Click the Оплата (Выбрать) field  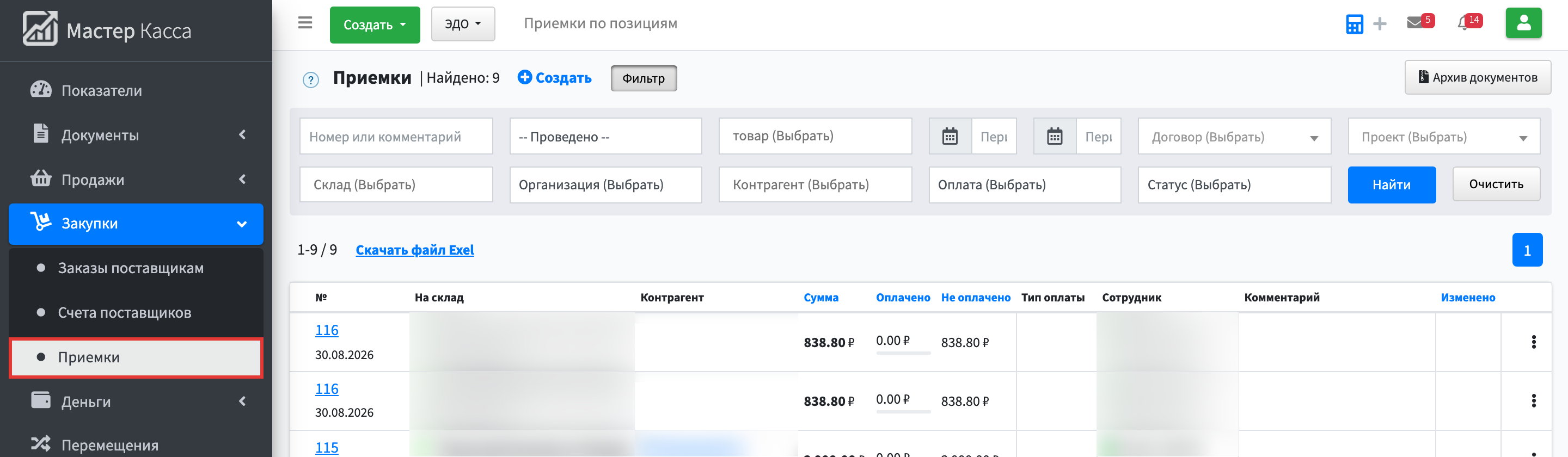click(1025, 184)
